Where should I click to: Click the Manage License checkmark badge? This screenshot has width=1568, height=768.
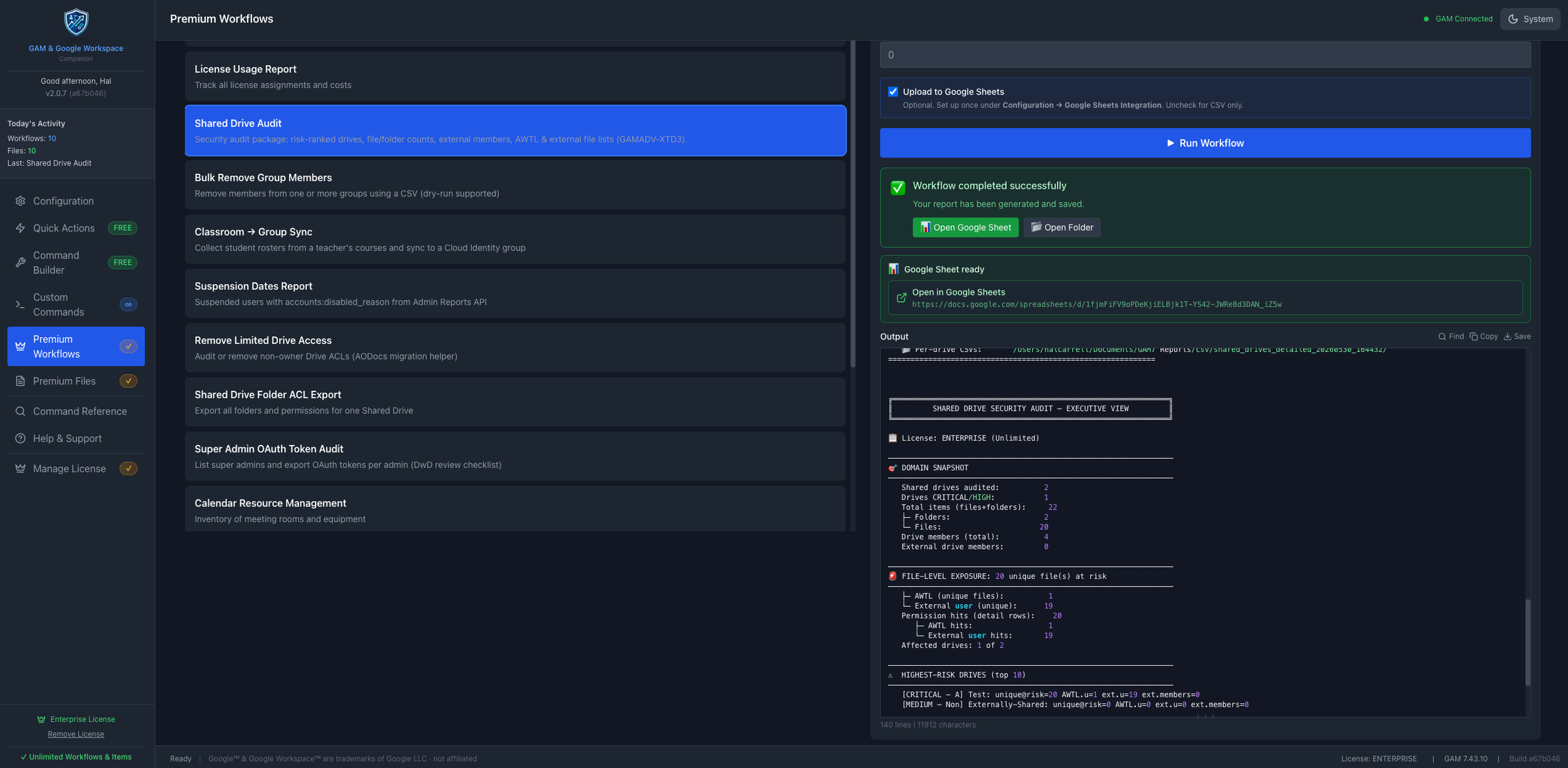pyautogui.click(x=128, y=468)
